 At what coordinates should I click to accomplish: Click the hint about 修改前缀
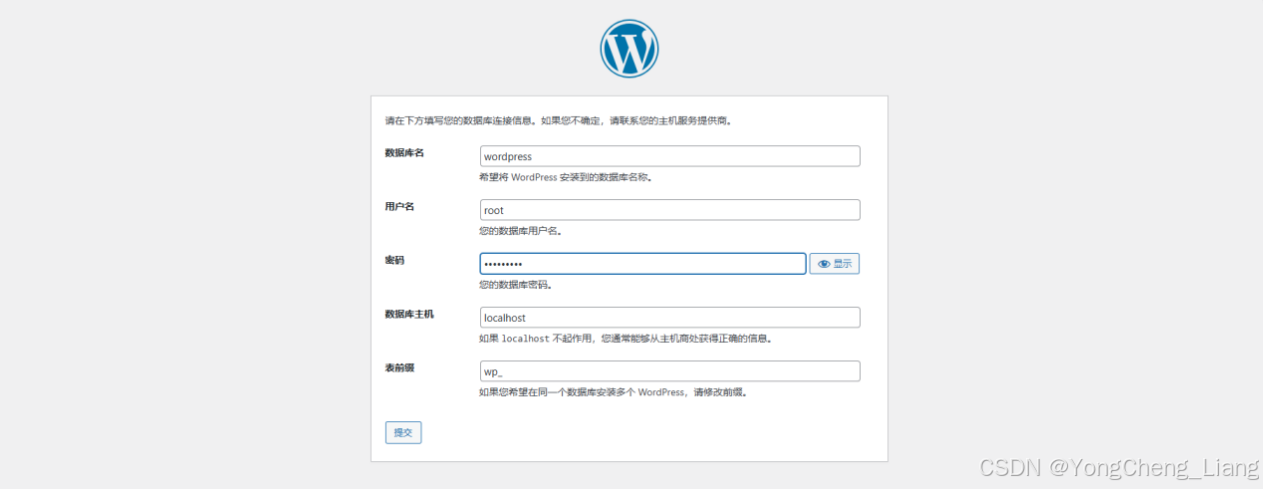614,392
